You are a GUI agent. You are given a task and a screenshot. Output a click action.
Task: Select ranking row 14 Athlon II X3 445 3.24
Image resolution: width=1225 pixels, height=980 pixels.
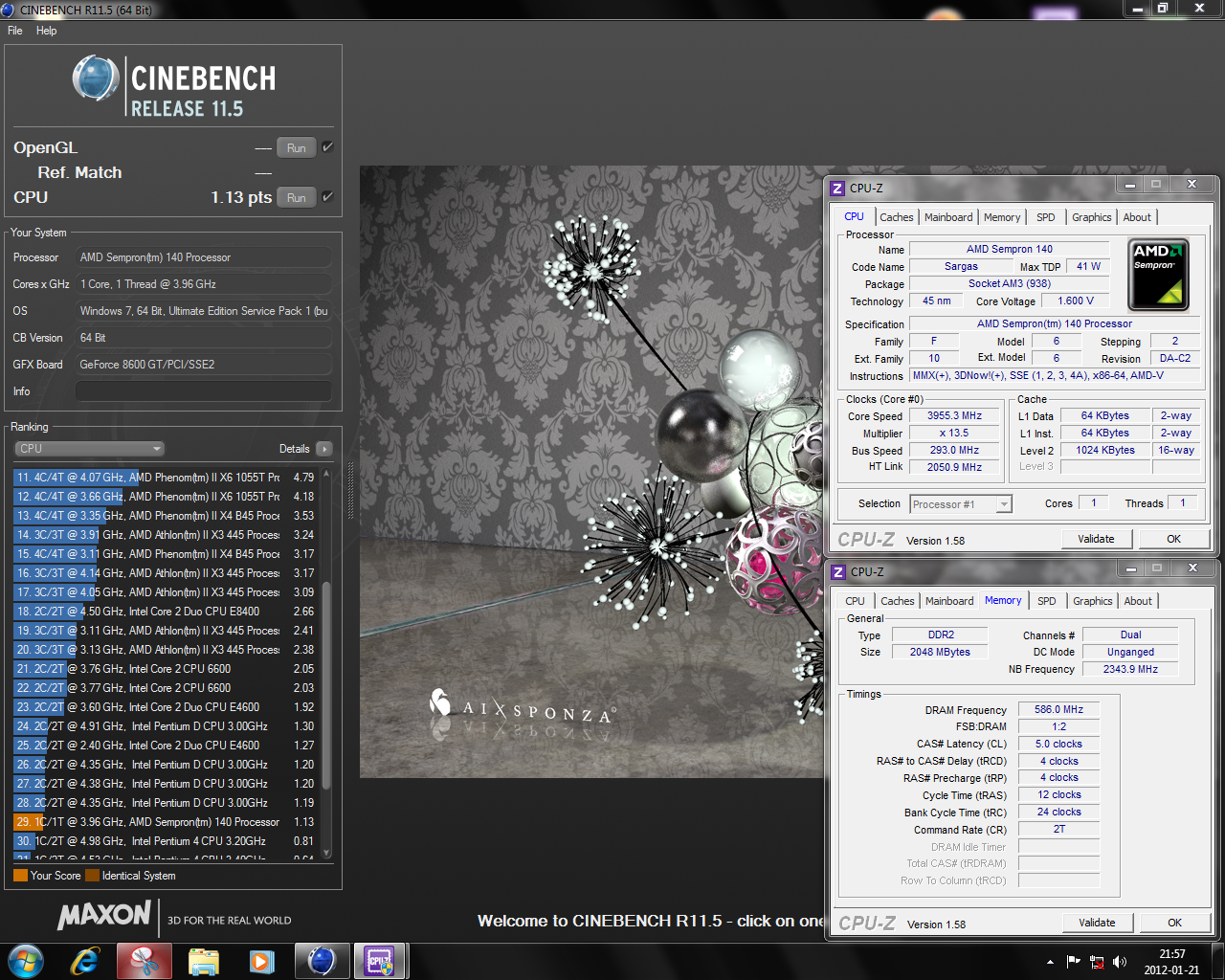tap(165, 535)
